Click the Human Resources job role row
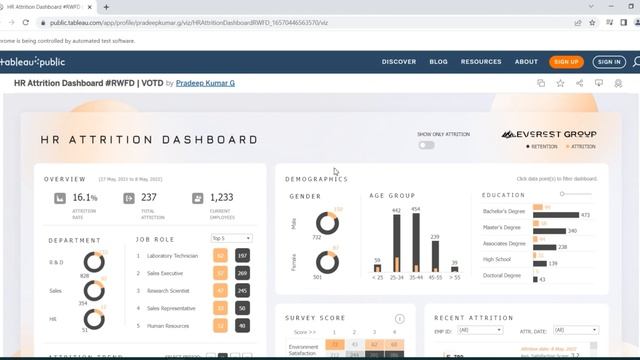Screen dimensions: 640x360 (193, 326)
